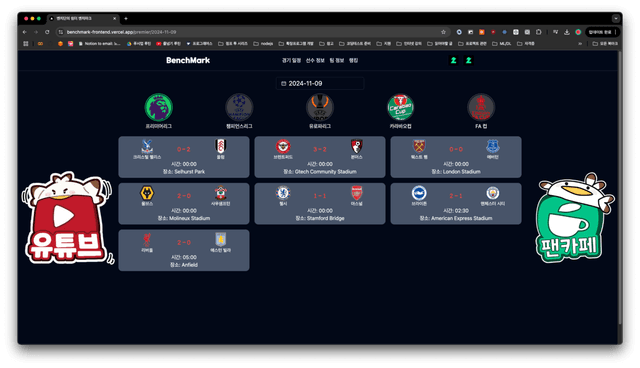
Task: Open a new browser tab
Action: tap(126, 18)
